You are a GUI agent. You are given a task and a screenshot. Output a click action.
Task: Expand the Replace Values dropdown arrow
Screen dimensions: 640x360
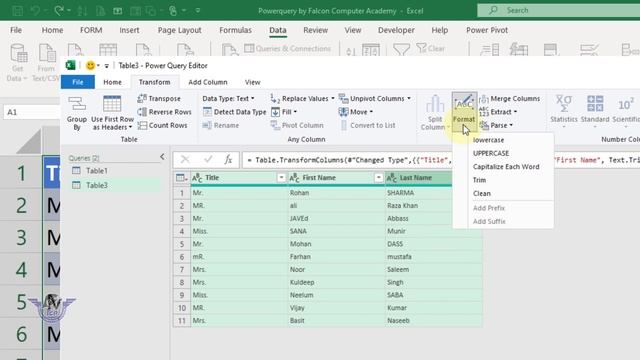[332, 98]
